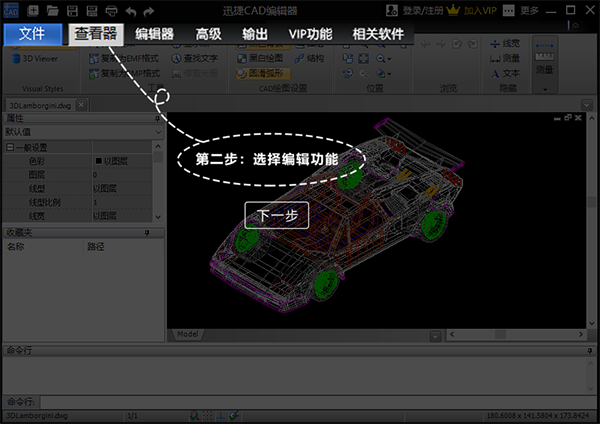This screenshot has height=424, width=600.
Task: Open the 默认值 combo box
Action: click(83, 132)
